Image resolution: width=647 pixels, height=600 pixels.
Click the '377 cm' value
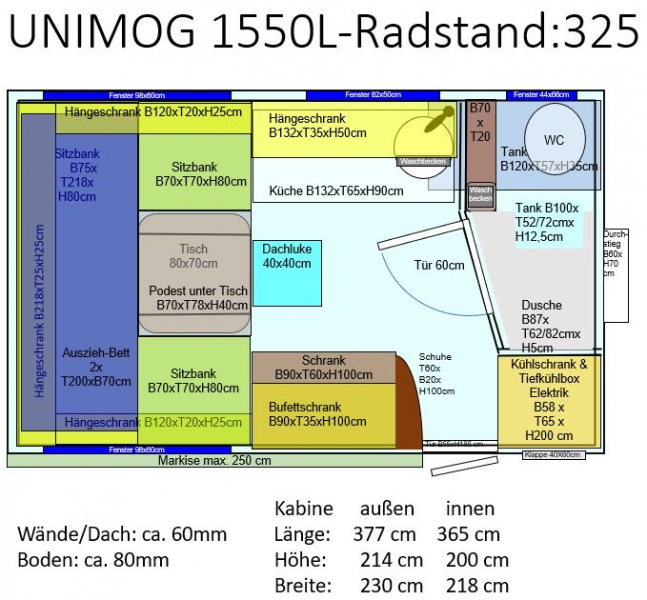click(385, 534)
